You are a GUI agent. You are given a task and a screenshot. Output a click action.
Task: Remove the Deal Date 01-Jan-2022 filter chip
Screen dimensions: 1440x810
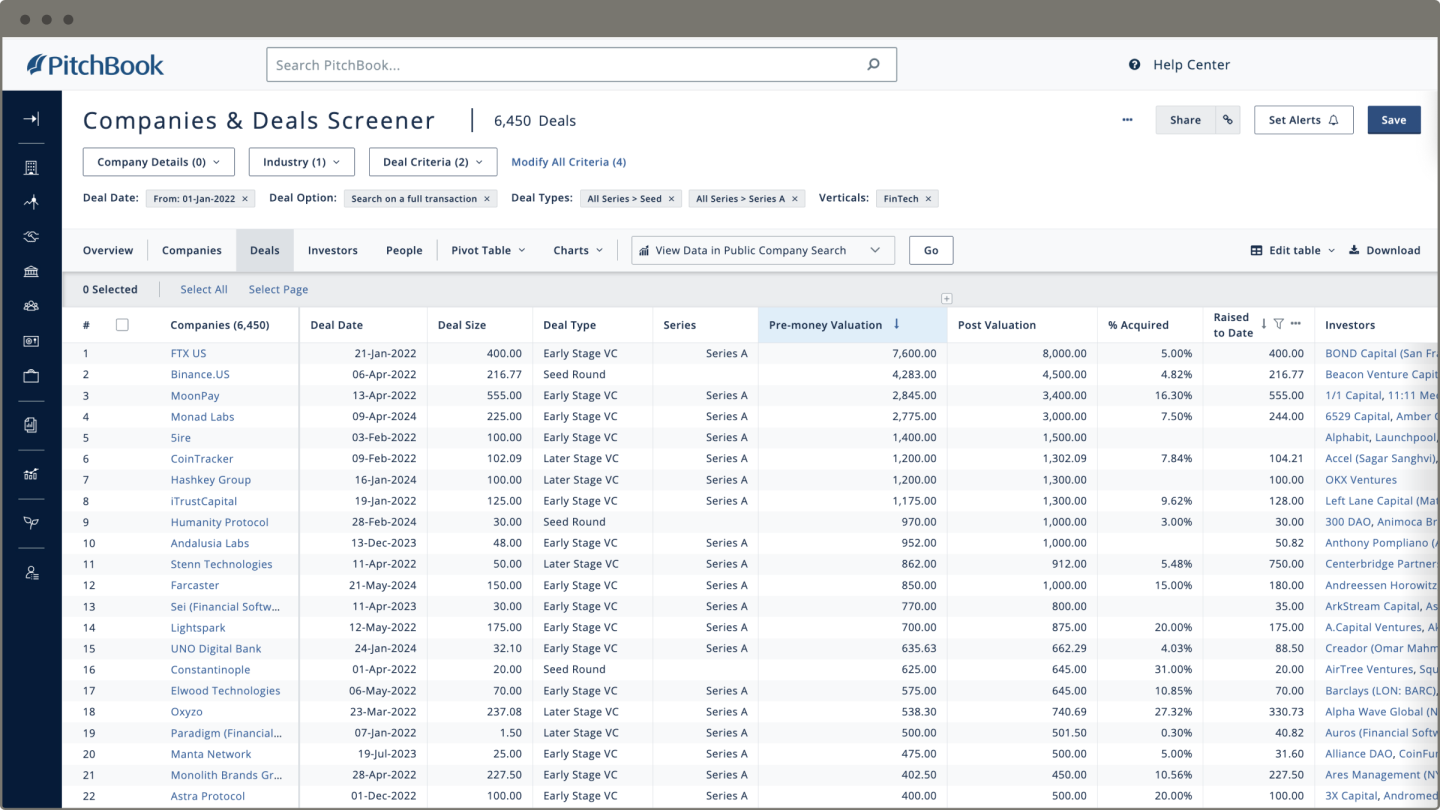pos(246,199)
